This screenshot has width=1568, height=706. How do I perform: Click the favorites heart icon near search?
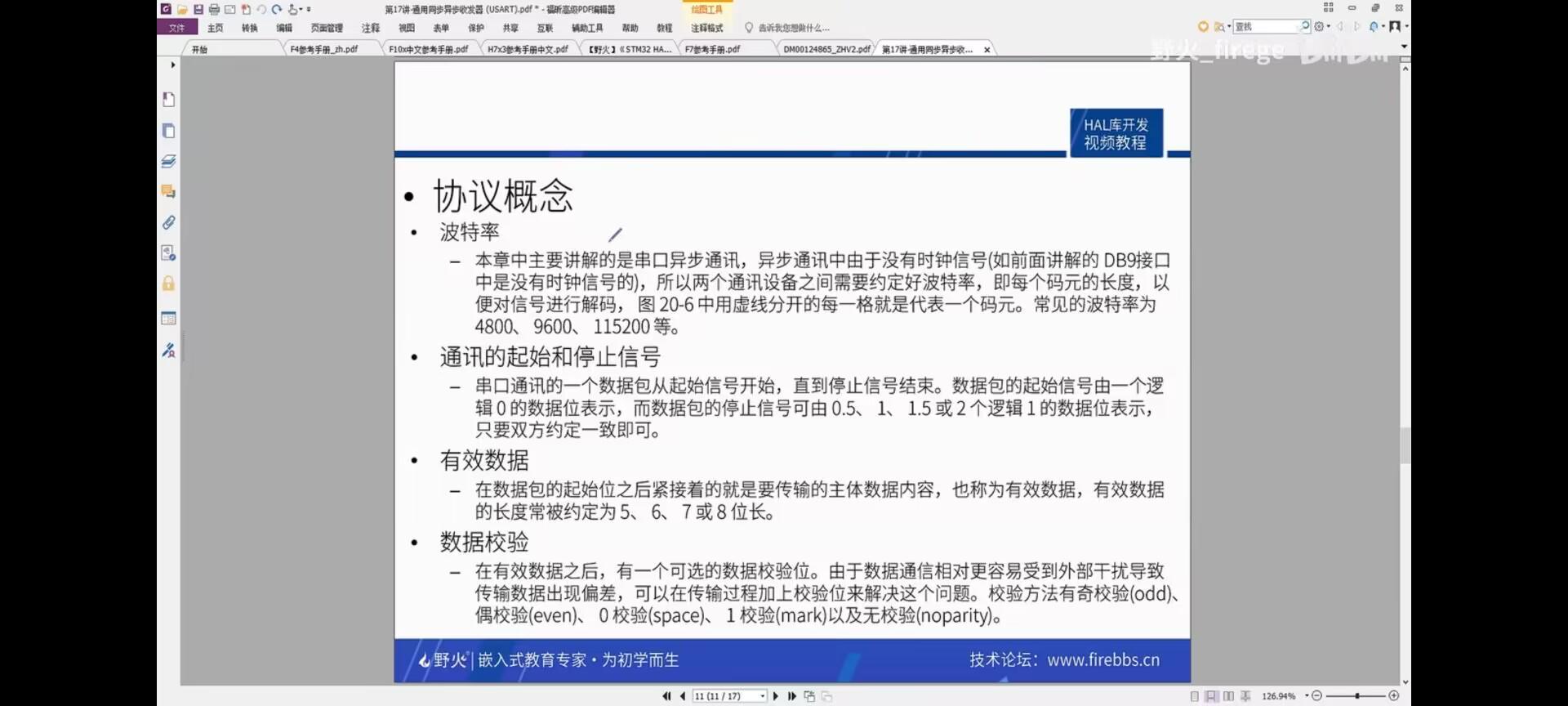(1203, 26)
